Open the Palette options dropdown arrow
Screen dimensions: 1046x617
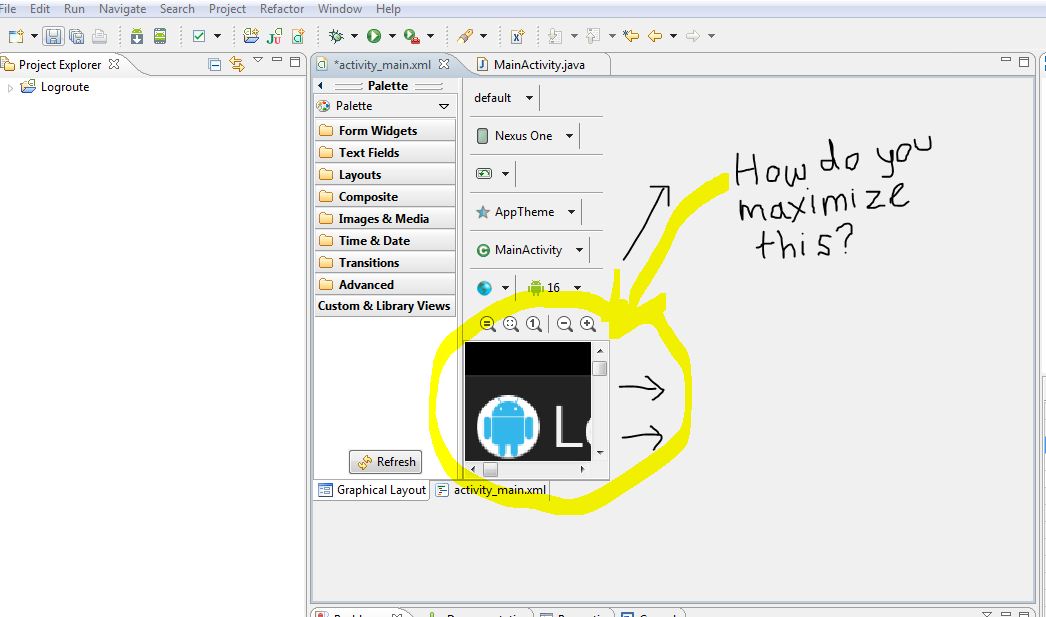tap(444, 106)
